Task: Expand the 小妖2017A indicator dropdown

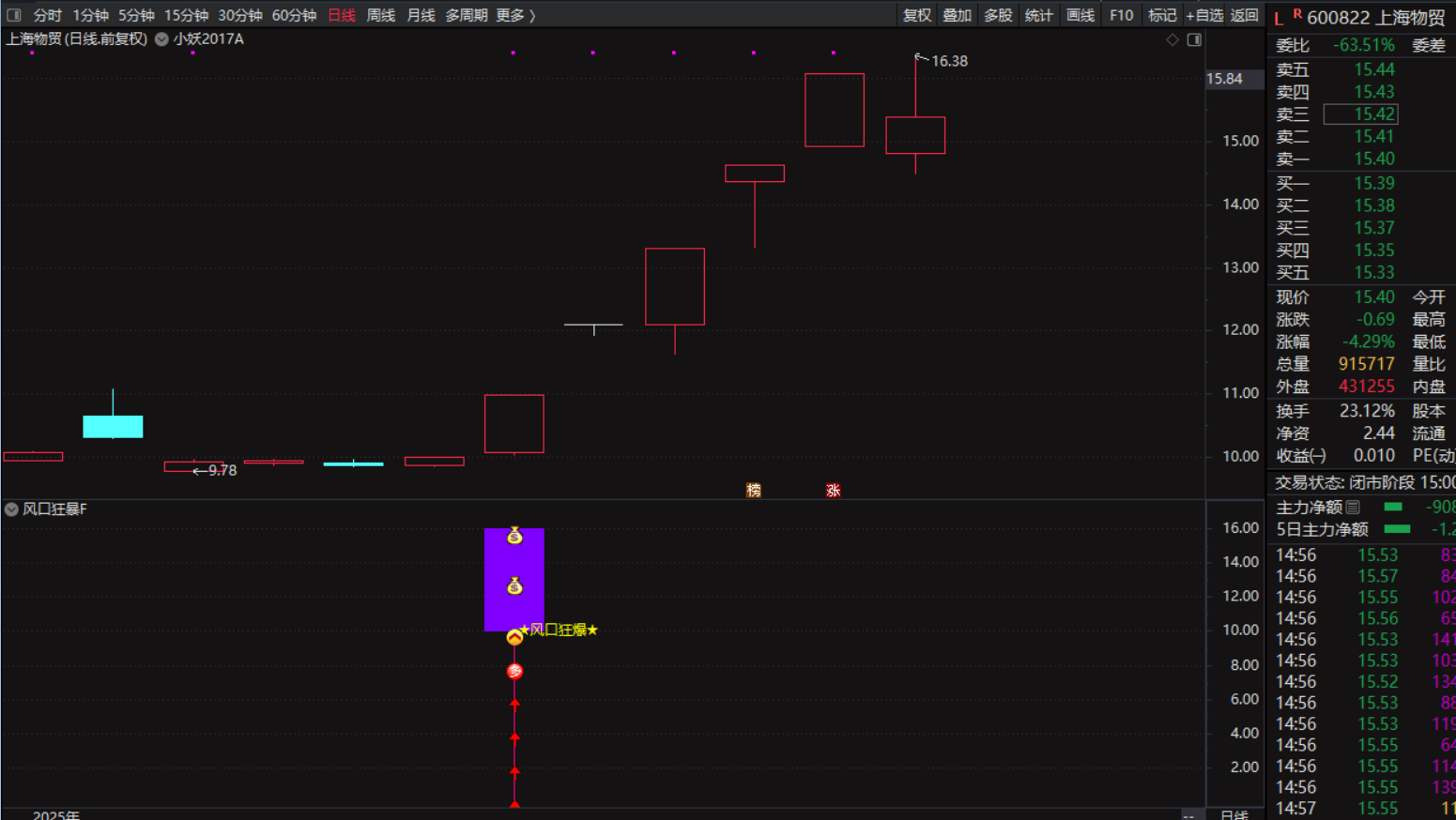Action: (161, 39)
